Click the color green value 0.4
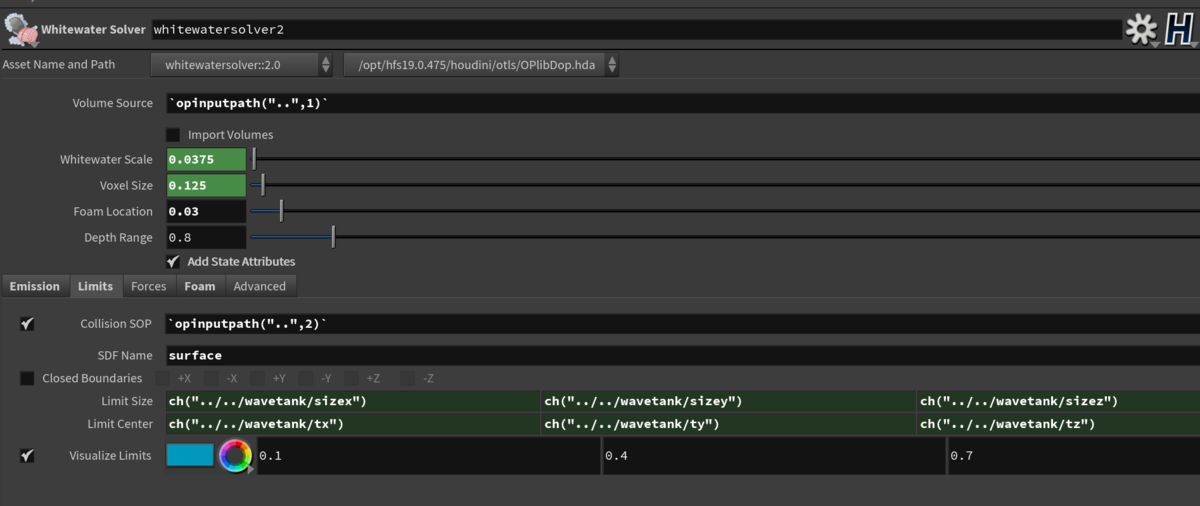The height and width of the screenshot is (506, 1200). coord(773,456)
